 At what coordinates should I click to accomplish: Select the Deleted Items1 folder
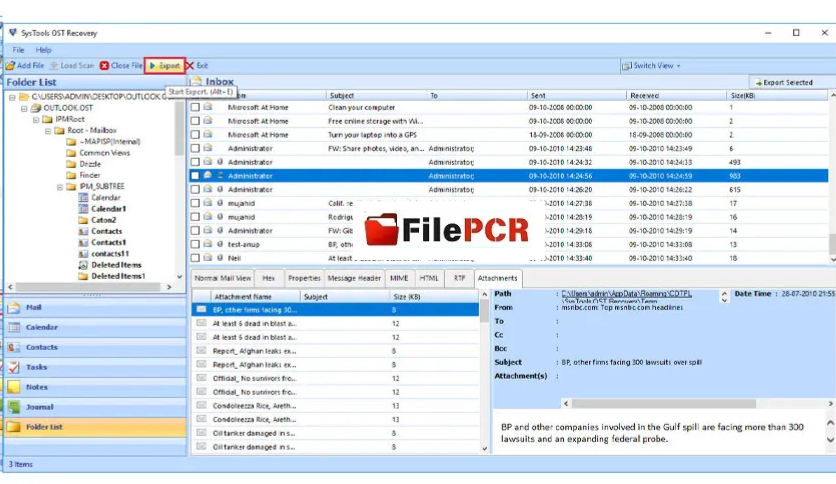click(x=118, y=276)
